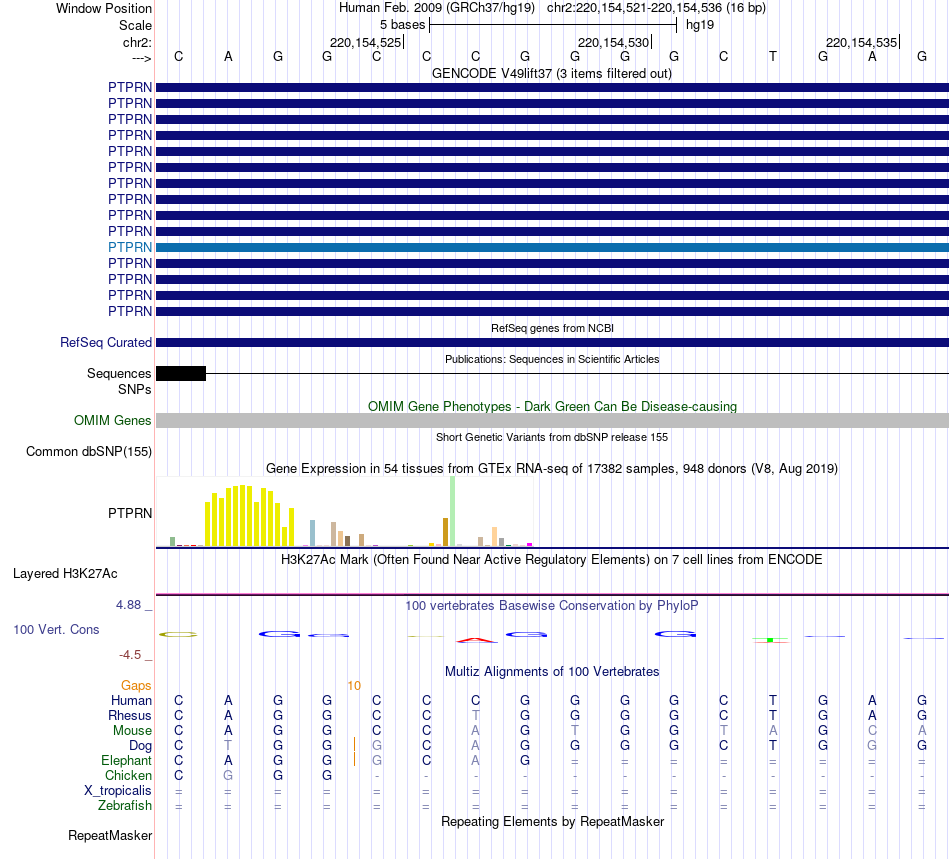
Task: Click the 'hg19' label next to scale bar
Action: (x=700, y=25)
